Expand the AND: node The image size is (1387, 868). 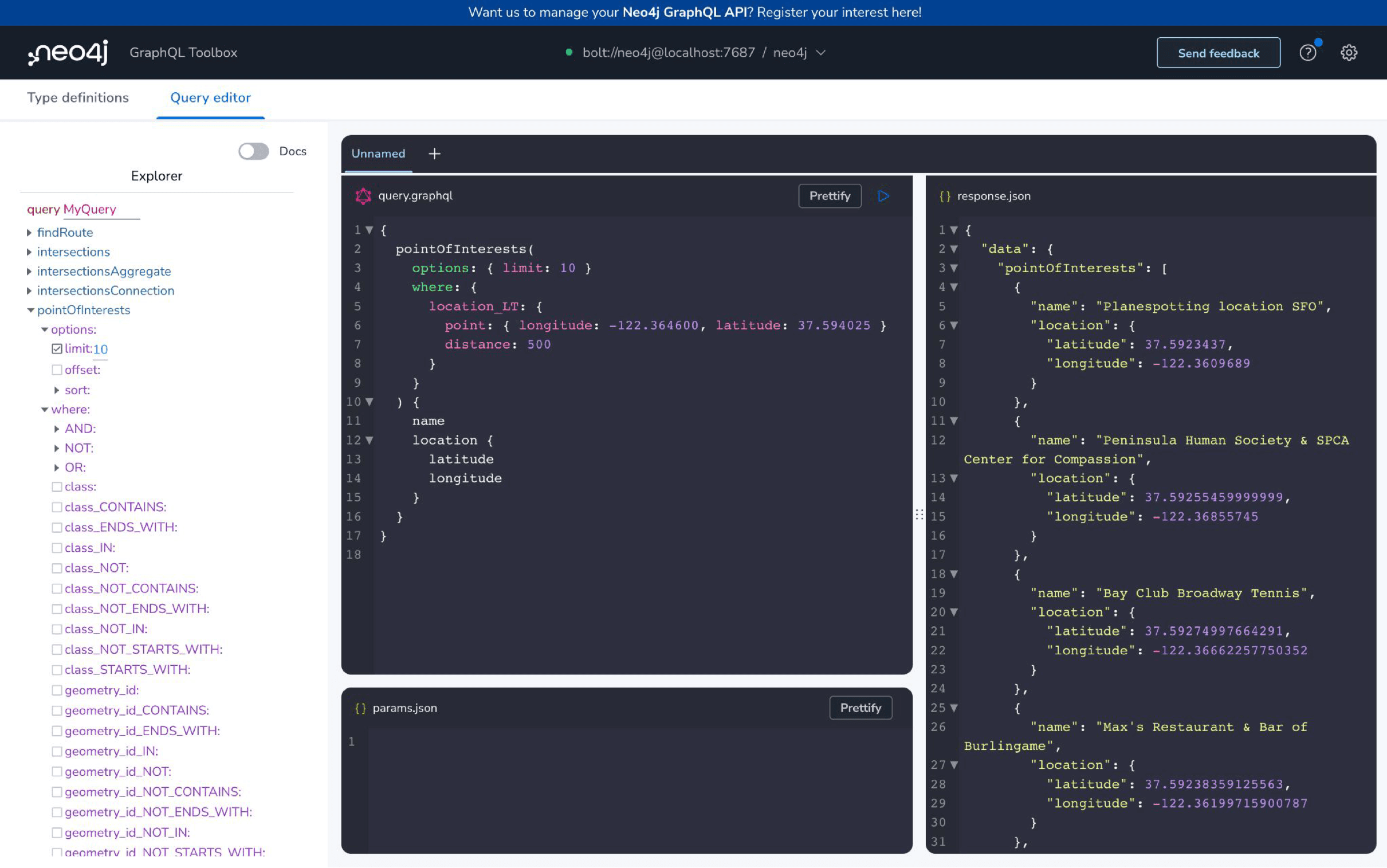coord(57,429)
